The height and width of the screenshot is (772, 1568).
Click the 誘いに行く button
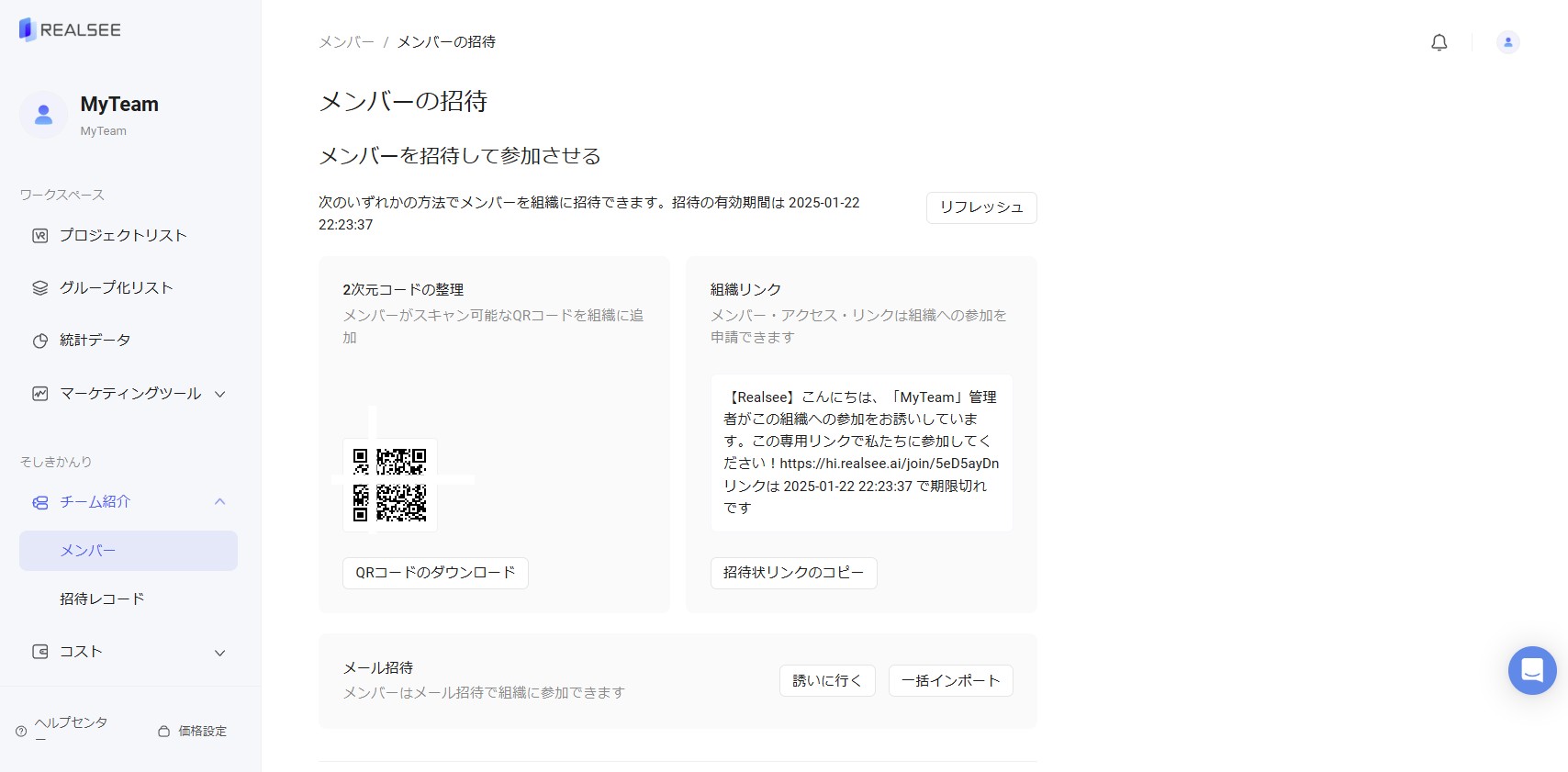point(827,681)
